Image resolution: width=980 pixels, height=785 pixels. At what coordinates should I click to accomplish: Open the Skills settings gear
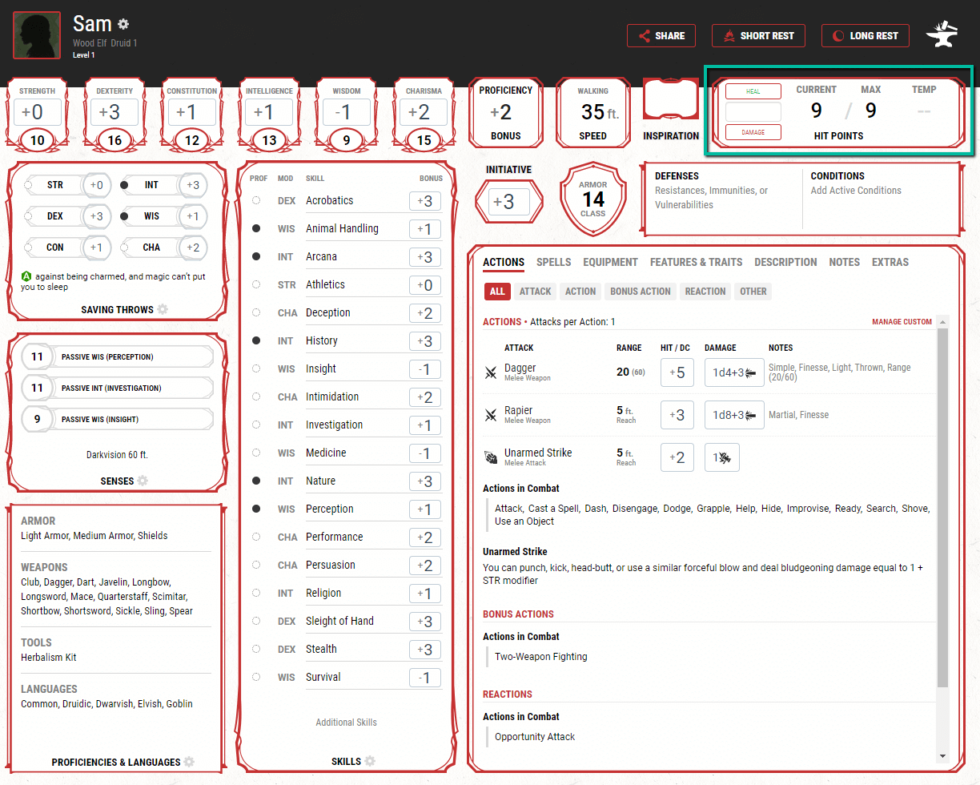(368, 761)
